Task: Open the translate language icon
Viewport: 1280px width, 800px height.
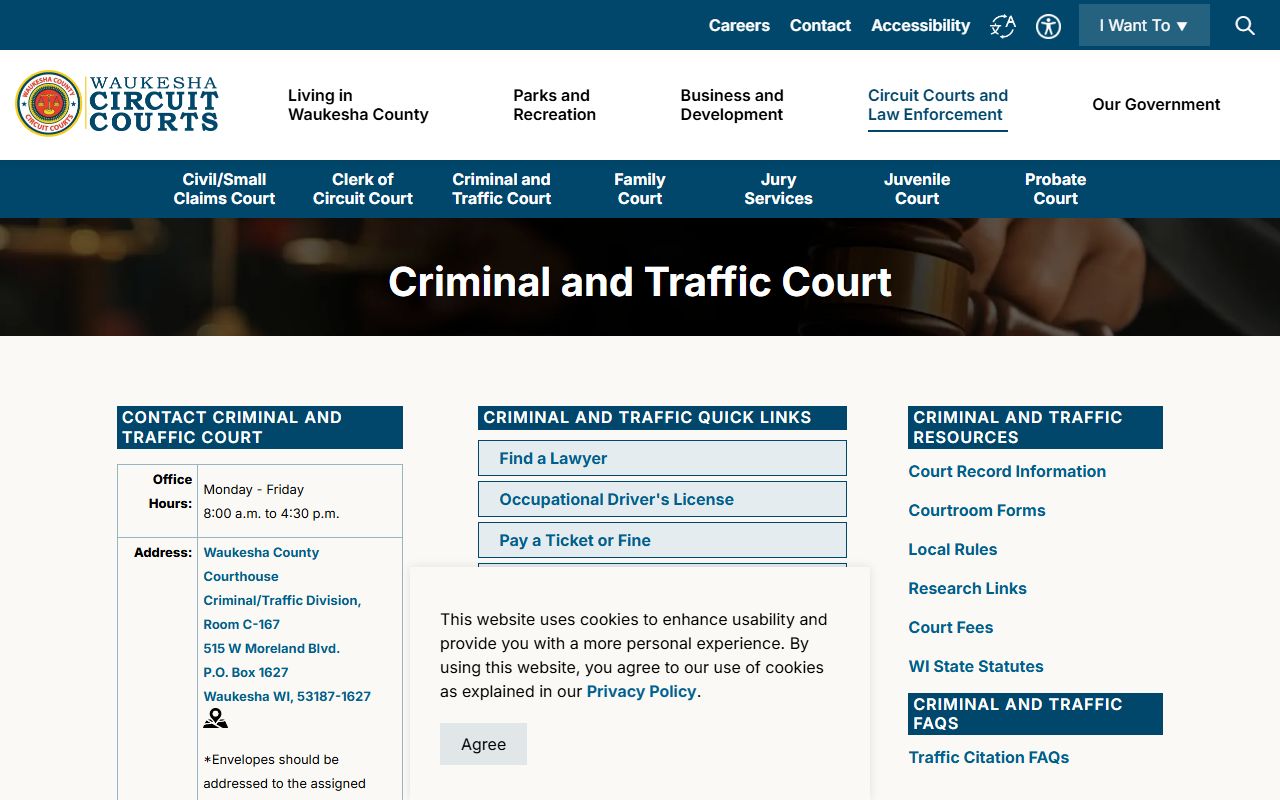Action: [x=1003, y=26]
